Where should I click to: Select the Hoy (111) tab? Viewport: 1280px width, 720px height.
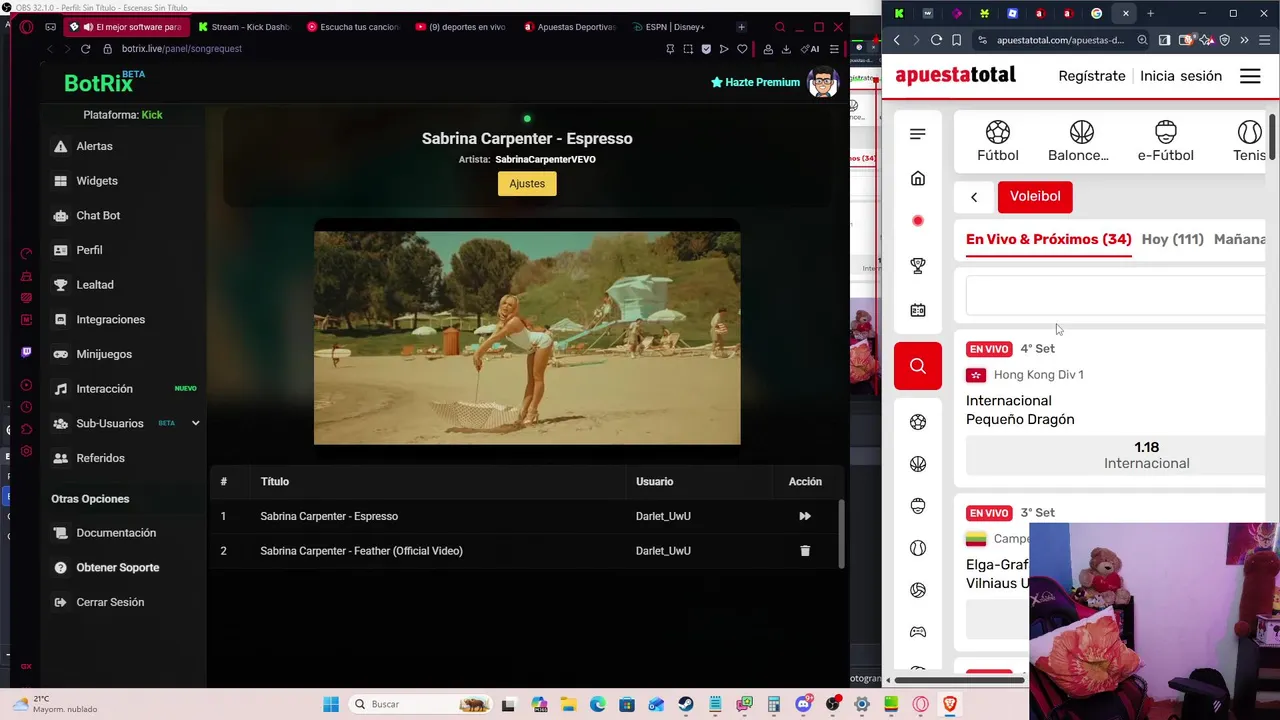tap(1172, 240)
